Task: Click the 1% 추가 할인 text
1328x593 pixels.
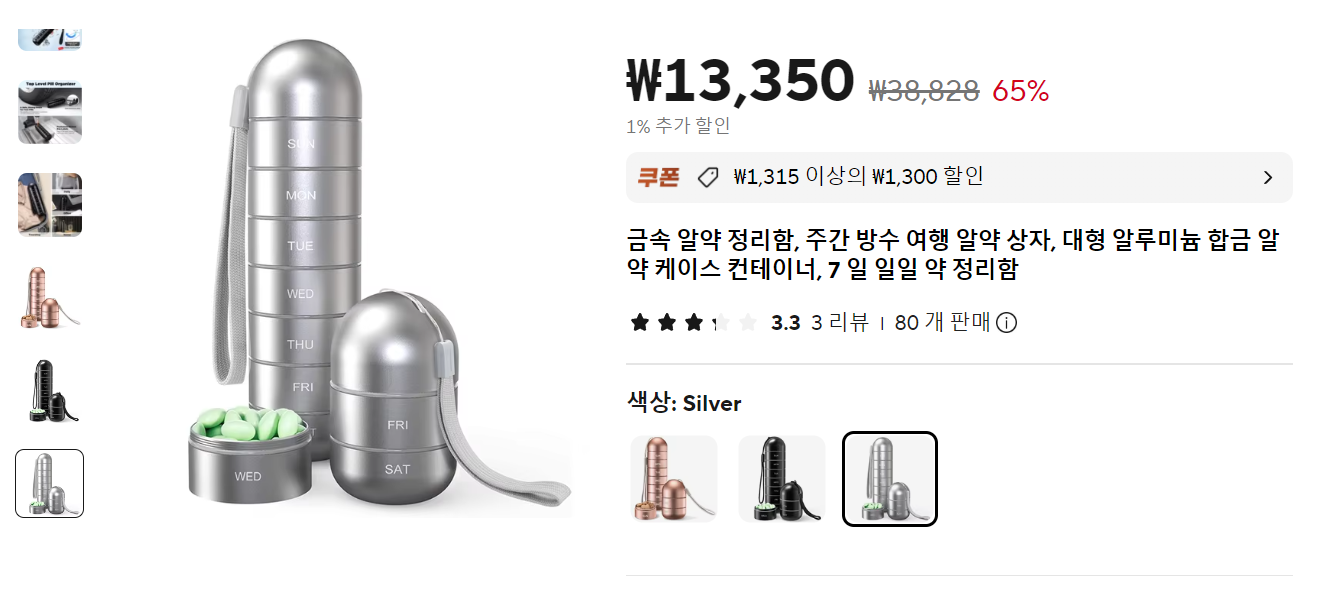Action: [x=678, y=126]
